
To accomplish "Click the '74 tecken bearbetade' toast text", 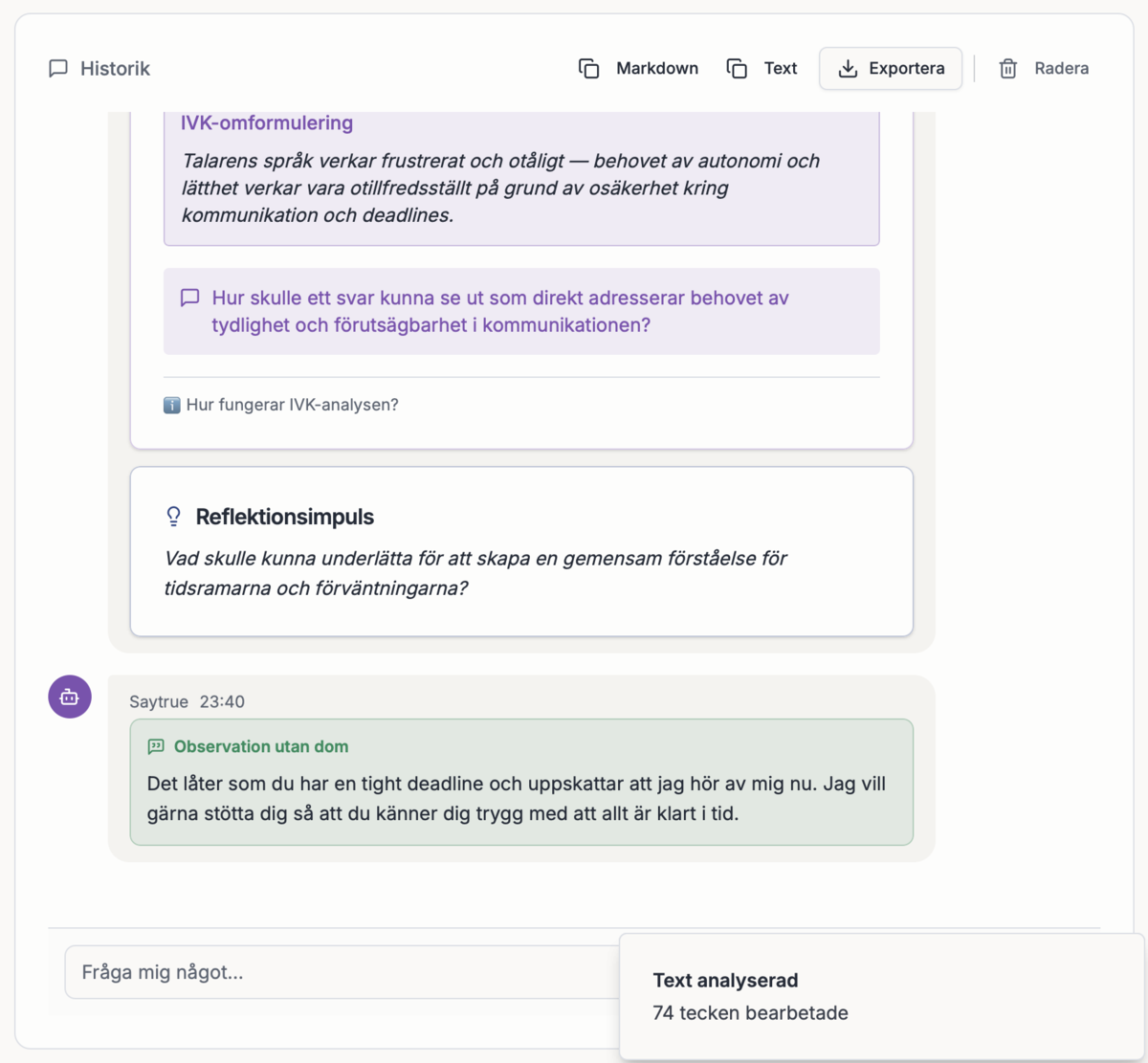I will 751,1013.
